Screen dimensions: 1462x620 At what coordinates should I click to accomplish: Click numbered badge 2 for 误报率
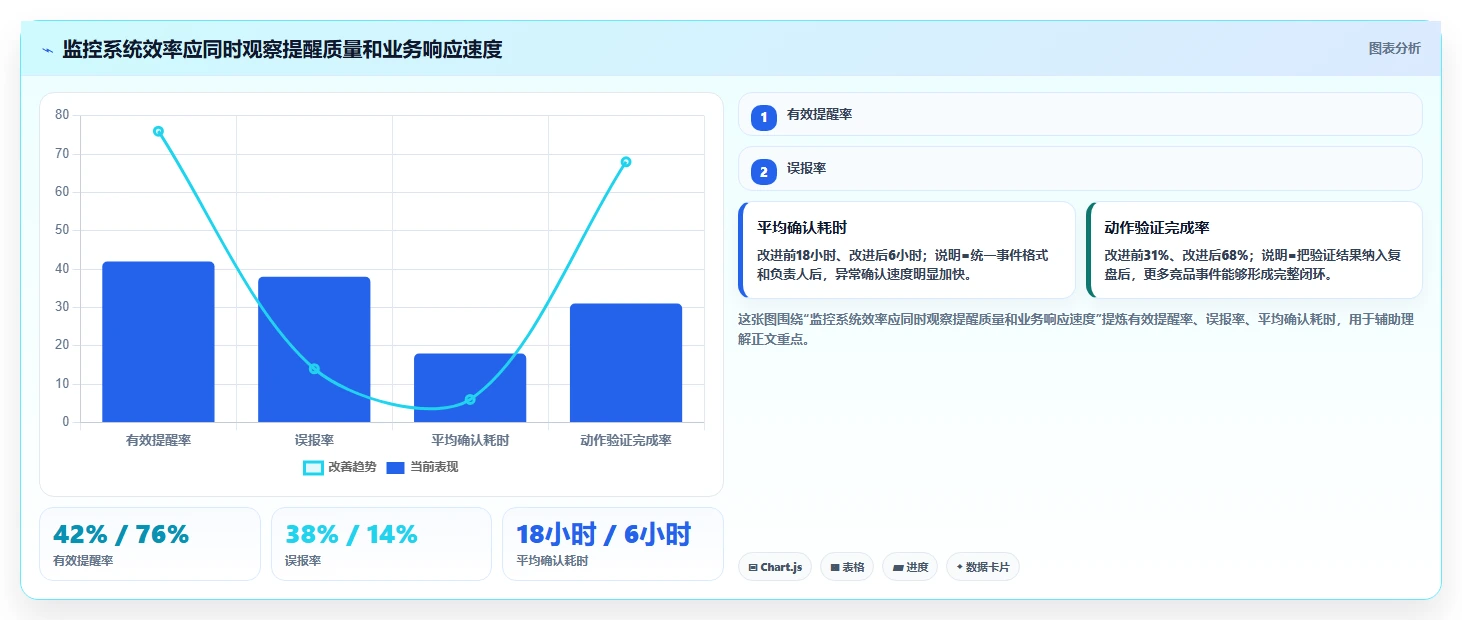pyautogui.click(x=764, y=172)
